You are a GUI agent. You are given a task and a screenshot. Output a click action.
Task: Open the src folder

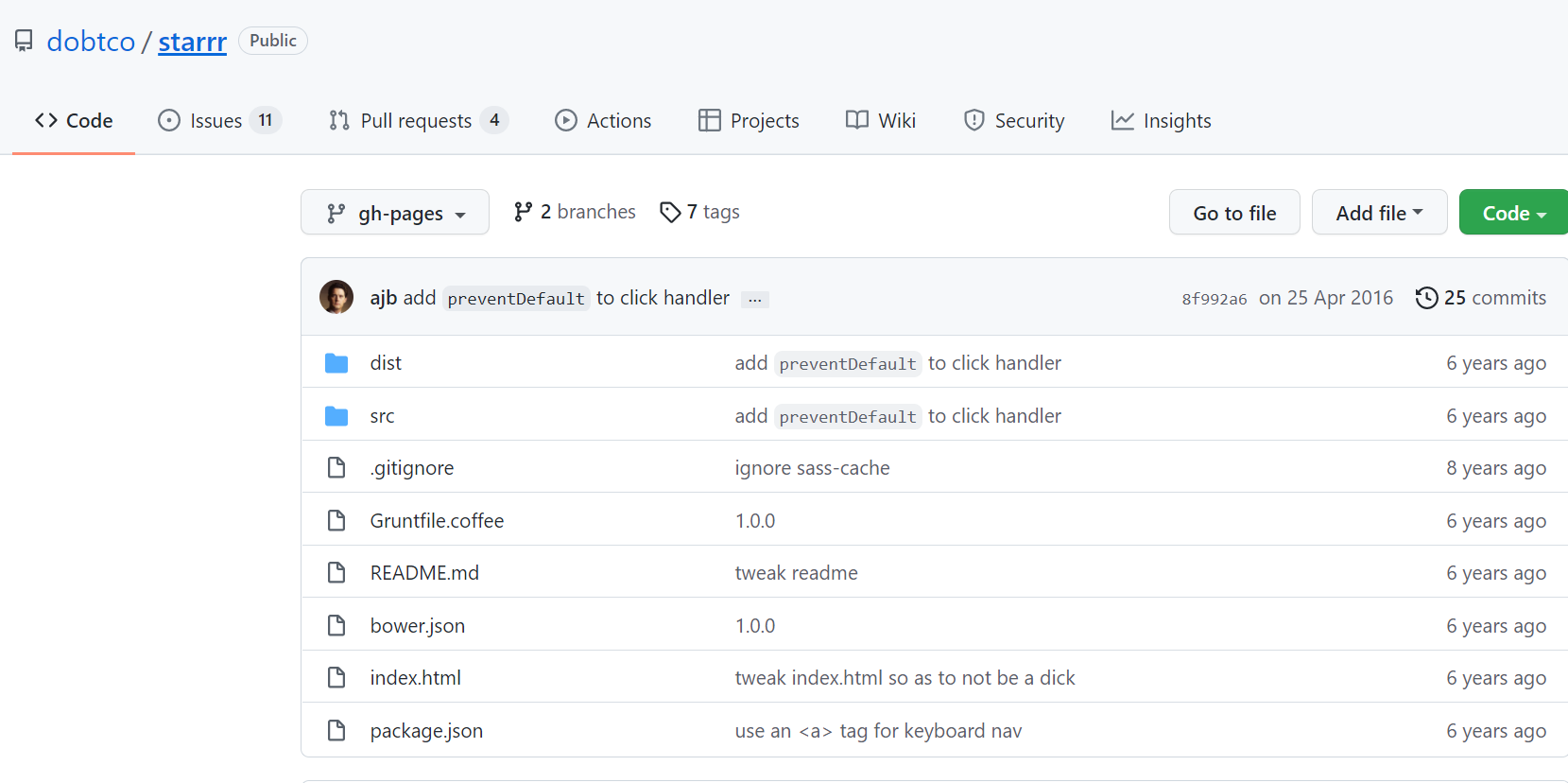click(382, 416)
